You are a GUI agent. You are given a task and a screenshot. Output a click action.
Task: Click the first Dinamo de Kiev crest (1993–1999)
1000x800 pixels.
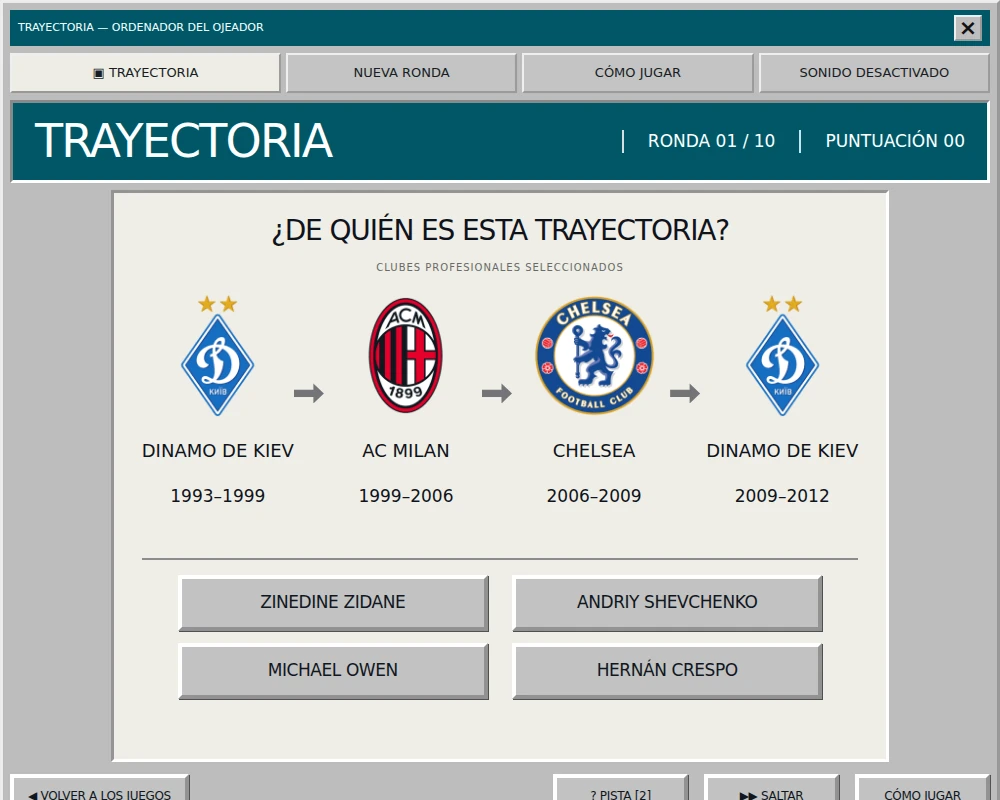pyautogui.click(x=217, y=355)
